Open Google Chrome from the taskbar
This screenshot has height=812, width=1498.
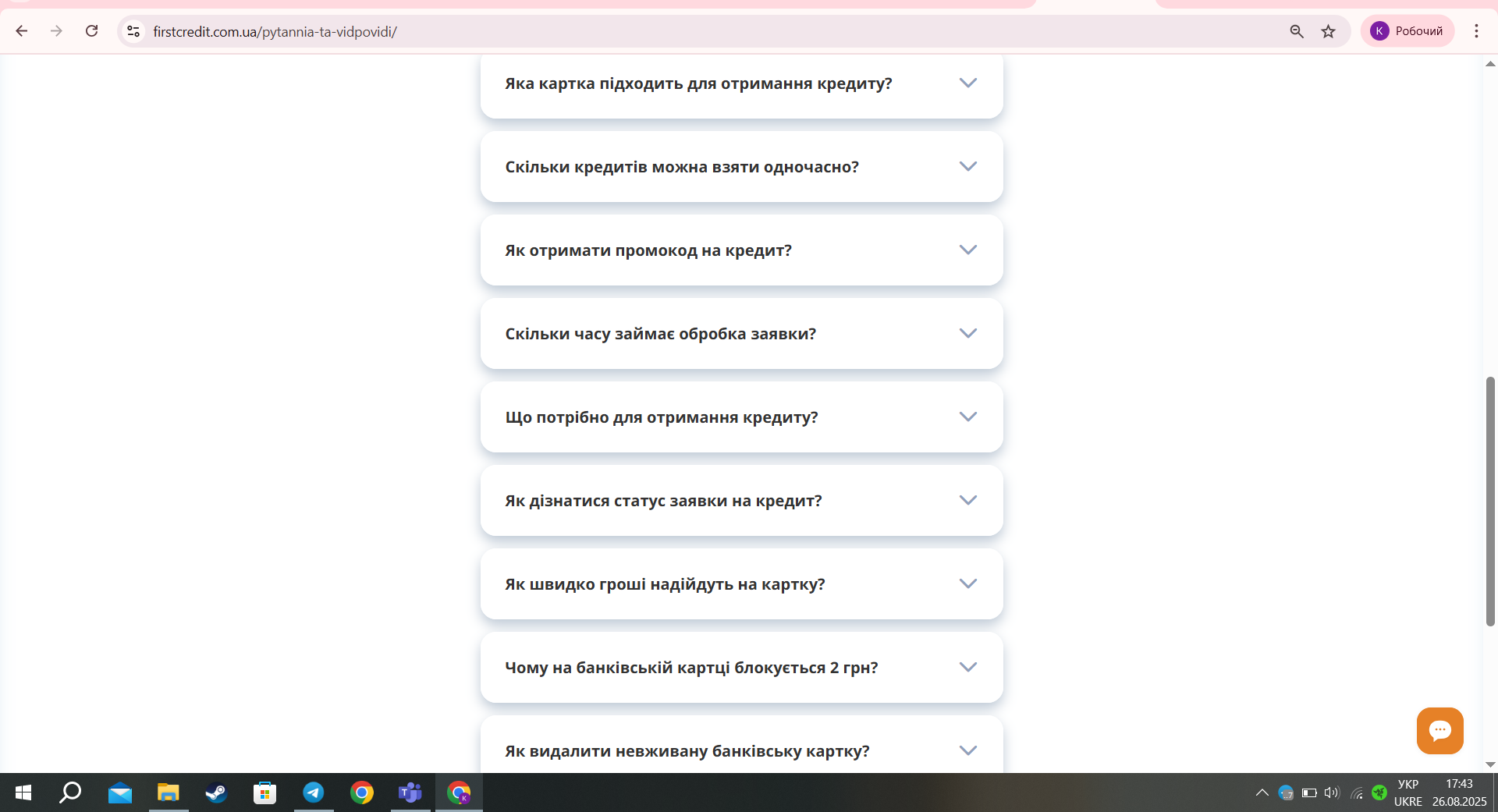[x=362, y=793]
